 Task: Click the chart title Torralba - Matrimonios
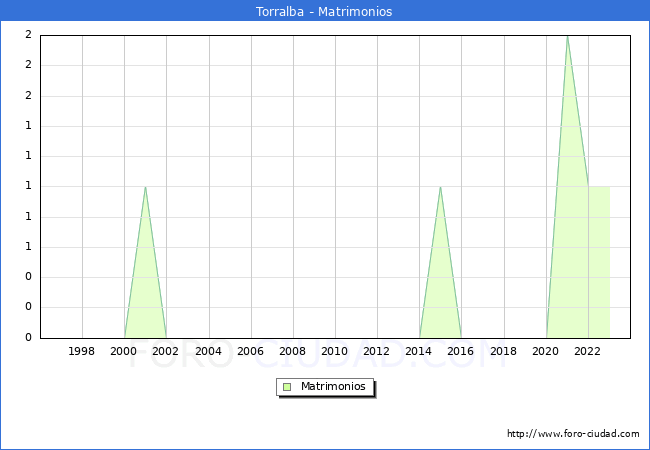pos(325,12)
